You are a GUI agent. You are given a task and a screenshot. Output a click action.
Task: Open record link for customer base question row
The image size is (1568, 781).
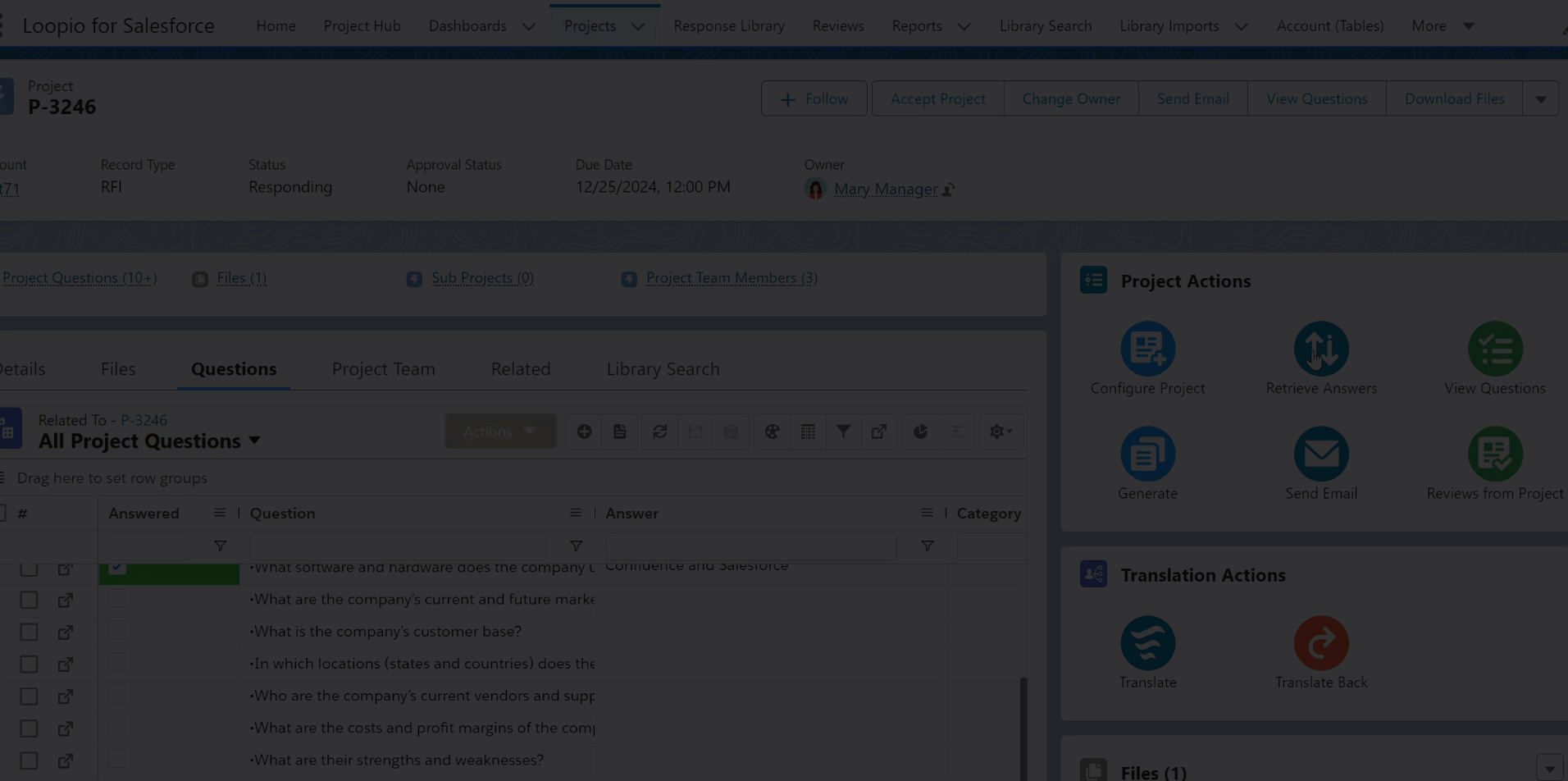tap(66, 633)
